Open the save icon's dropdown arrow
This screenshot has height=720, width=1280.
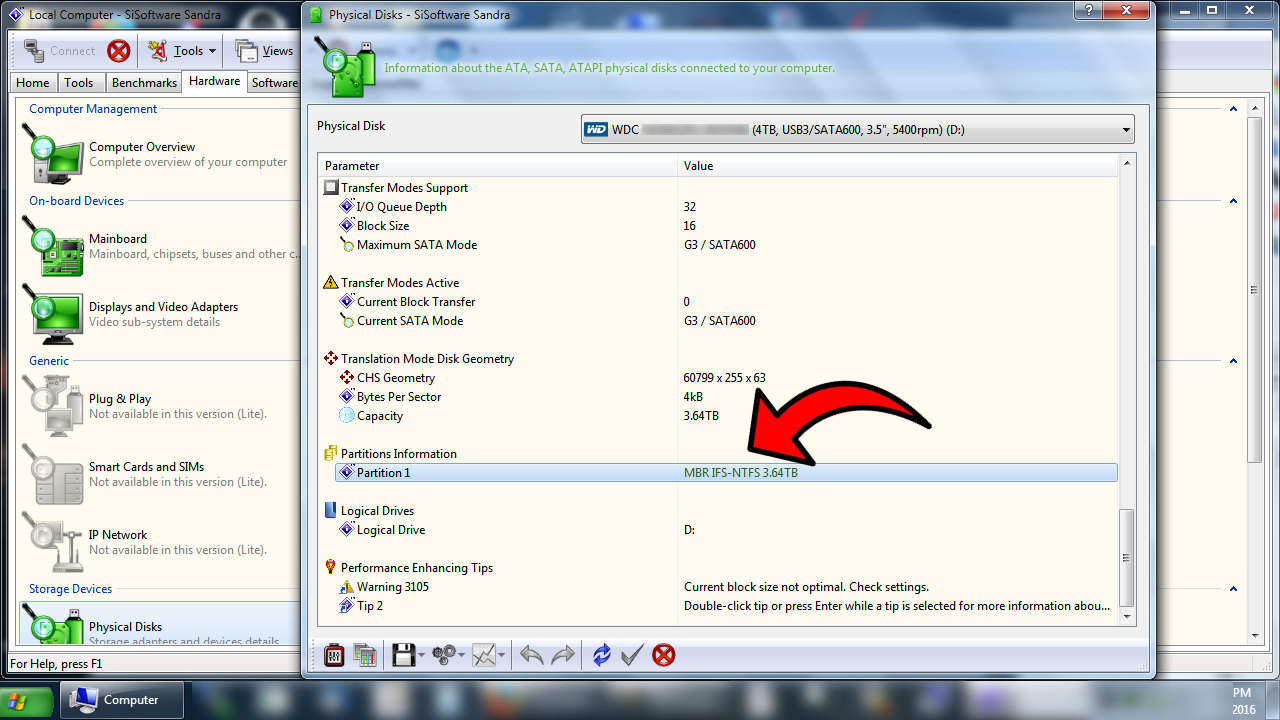pos(422,656)
